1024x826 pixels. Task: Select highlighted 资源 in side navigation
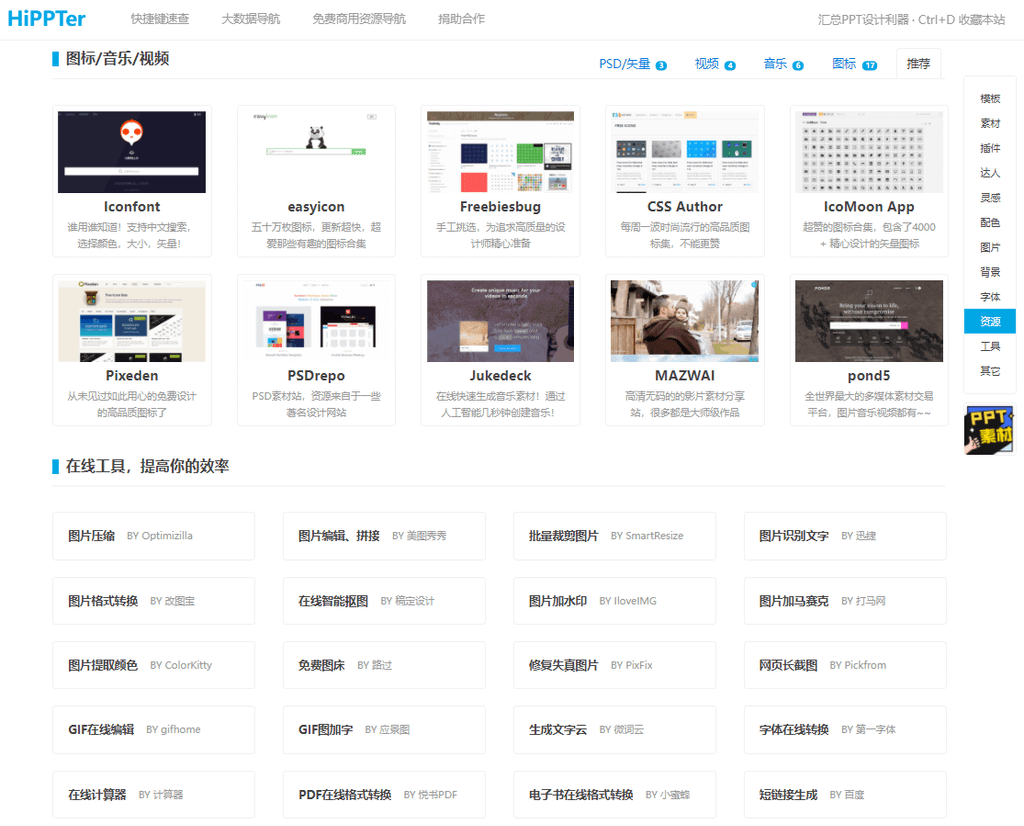tap(990, 321)
